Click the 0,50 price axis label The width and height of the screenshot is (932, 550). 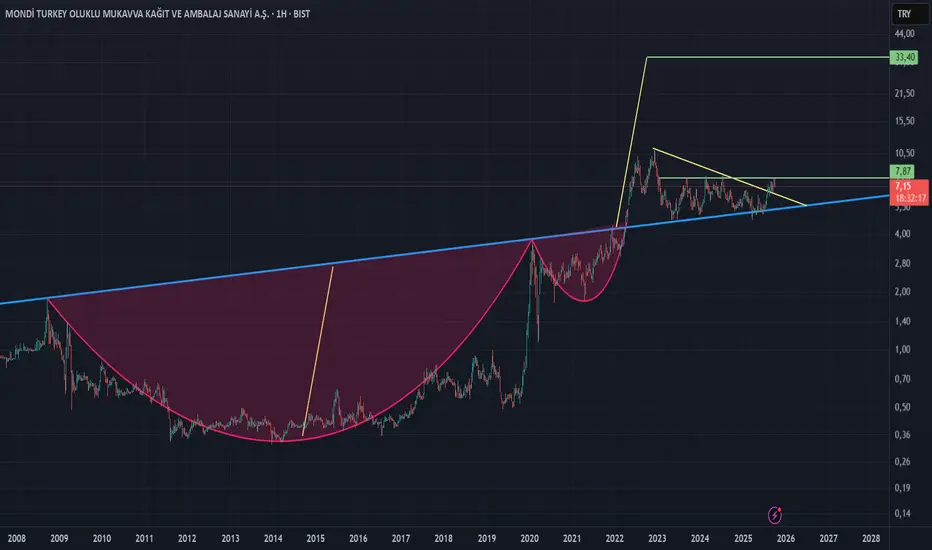(x=902, y=407)
